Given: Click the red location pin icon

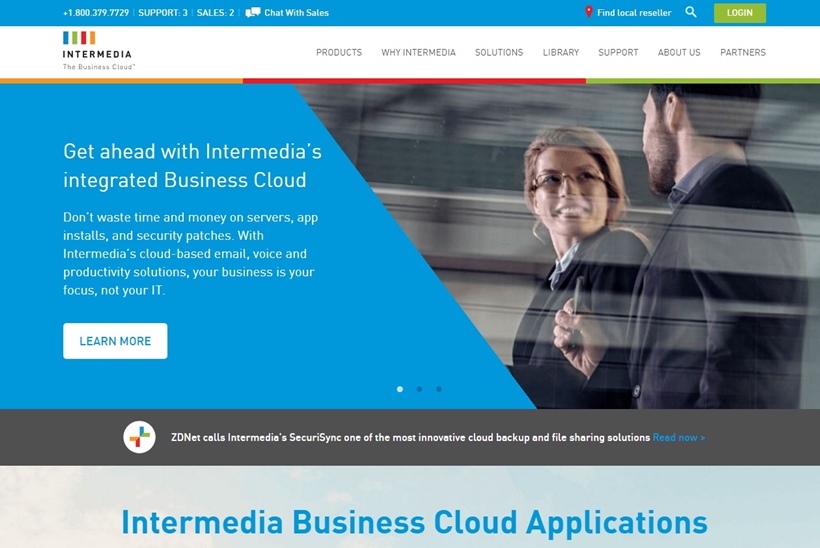Looking at the screenshot, I should coord(588,12).
